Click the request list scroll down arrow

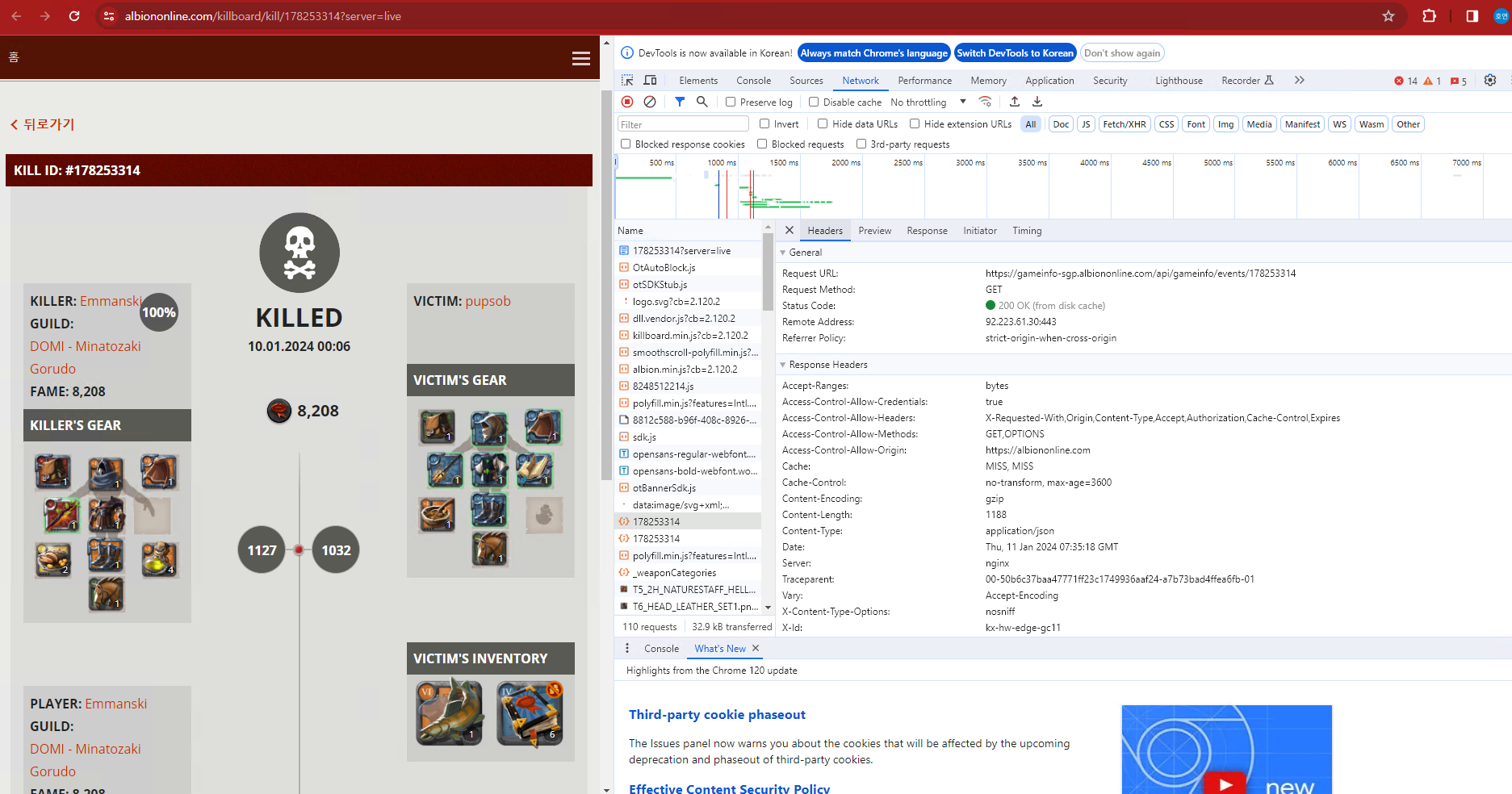(768, 608)
